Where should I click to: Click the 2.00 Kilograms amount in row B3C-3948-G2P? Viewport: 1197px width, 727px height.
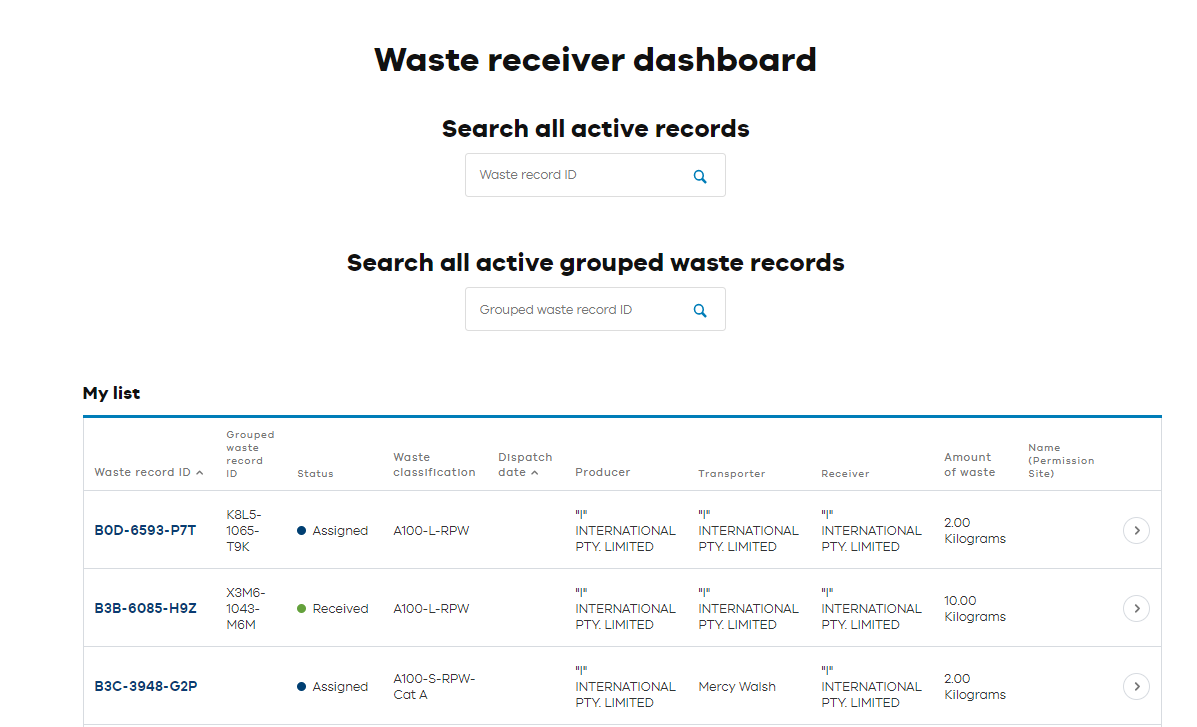[x=975, y=687]
